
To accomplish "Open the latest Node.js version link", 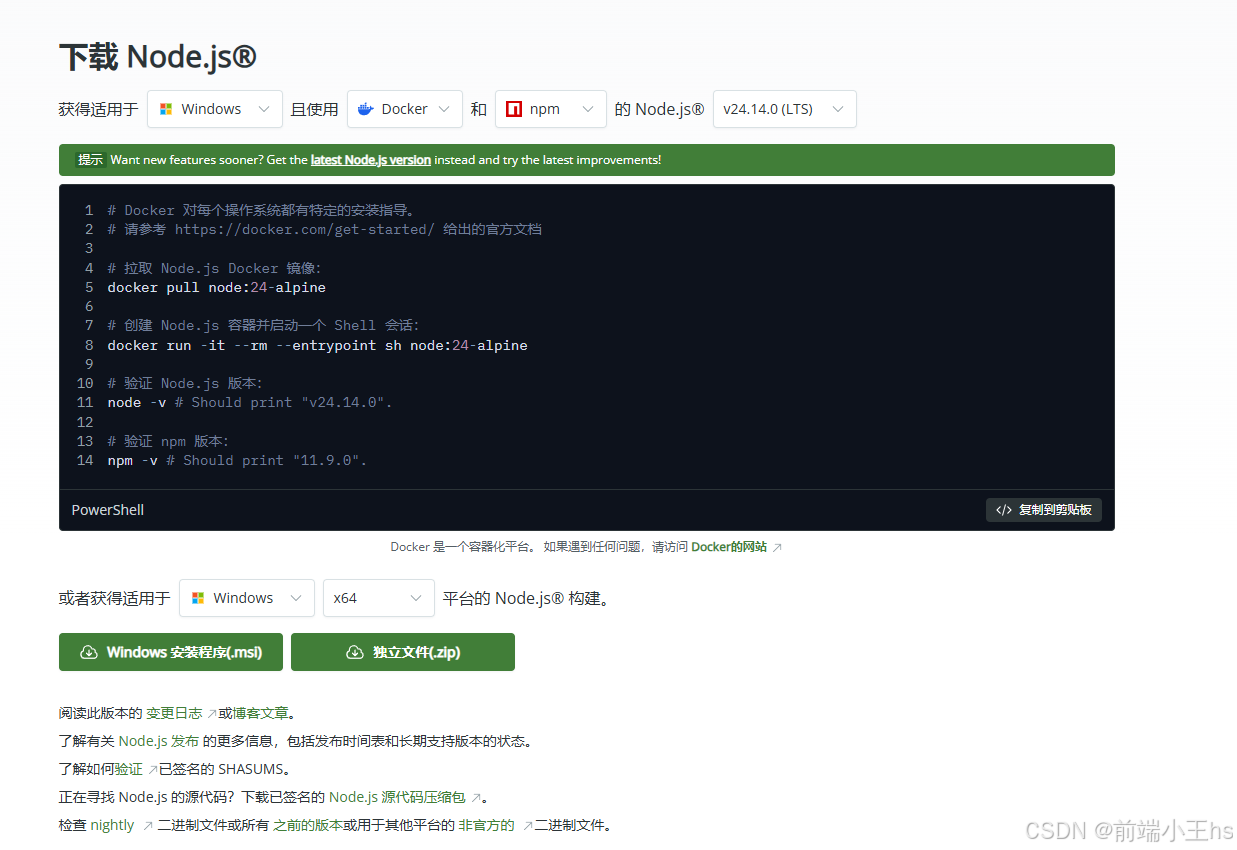I will [x=371, y=160].
